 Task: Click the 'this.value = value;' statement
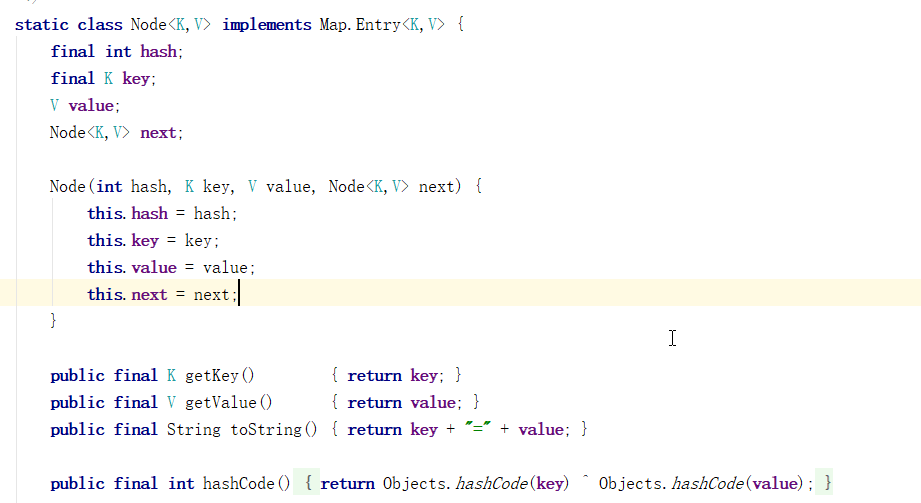point(172,268)
